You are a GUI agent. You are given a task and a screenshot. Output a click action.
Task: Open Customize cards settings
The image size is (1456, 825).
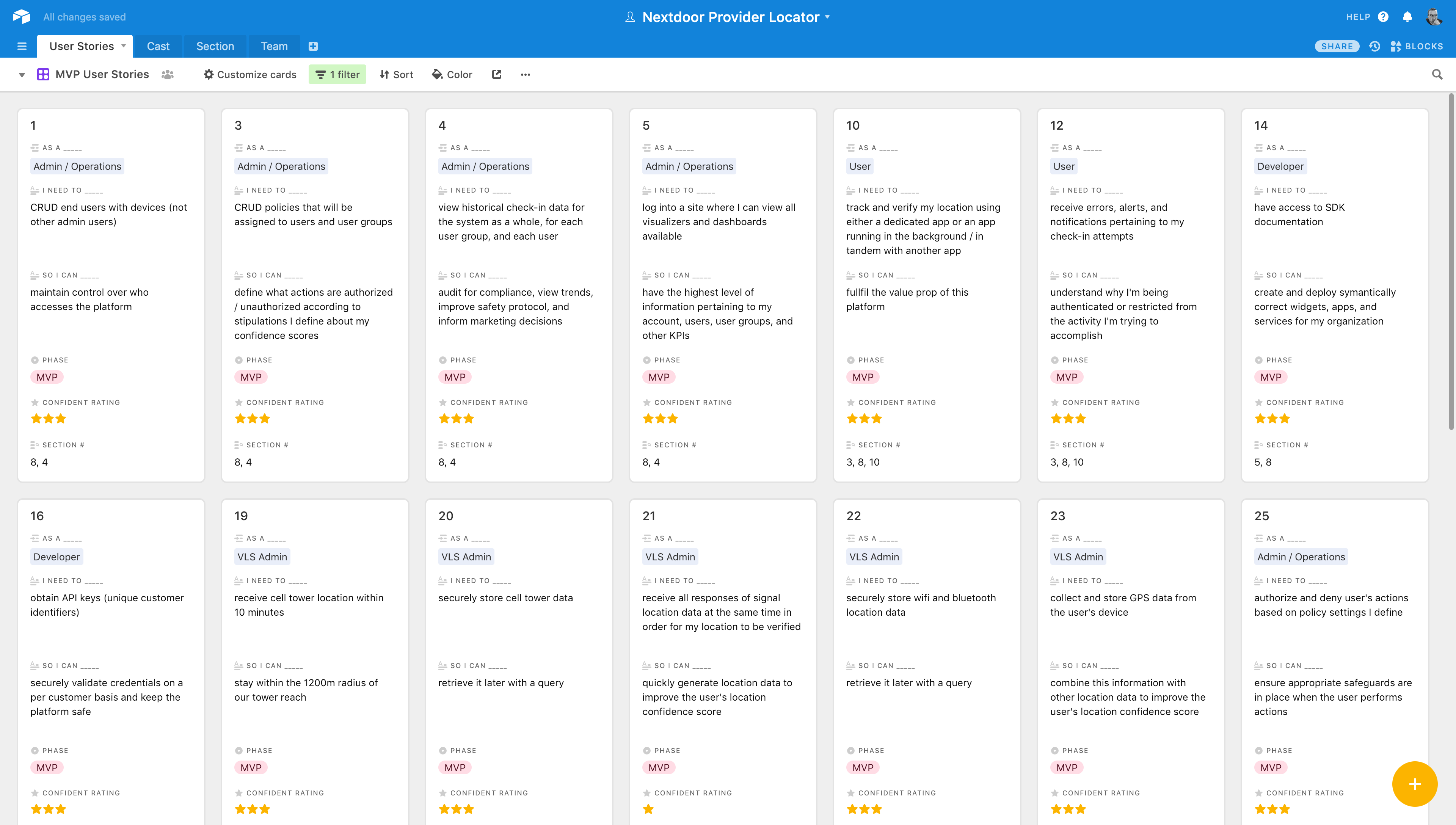pos(250,74)
